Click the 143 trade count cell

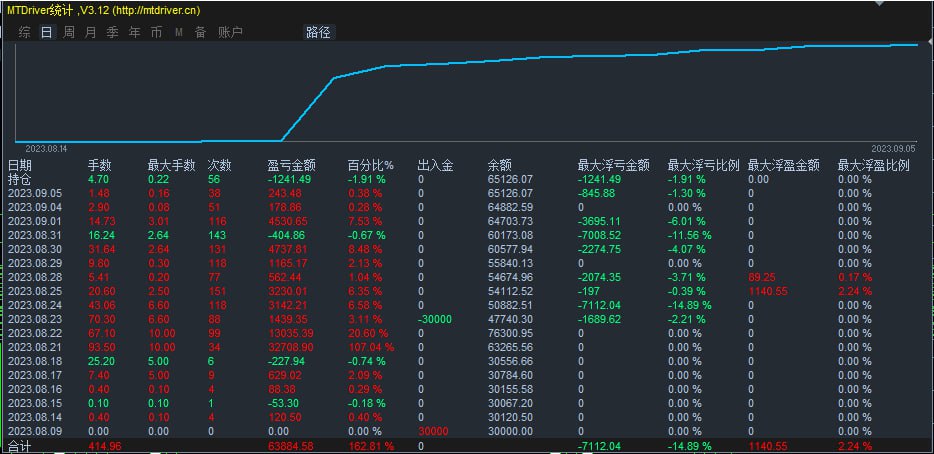point(216,235)
